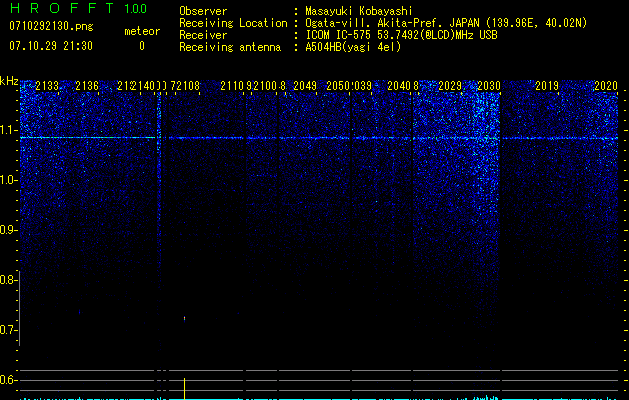This screenshot has width=629, height=400.
Task: Click the kHz axis unit label
Action: 9,81
